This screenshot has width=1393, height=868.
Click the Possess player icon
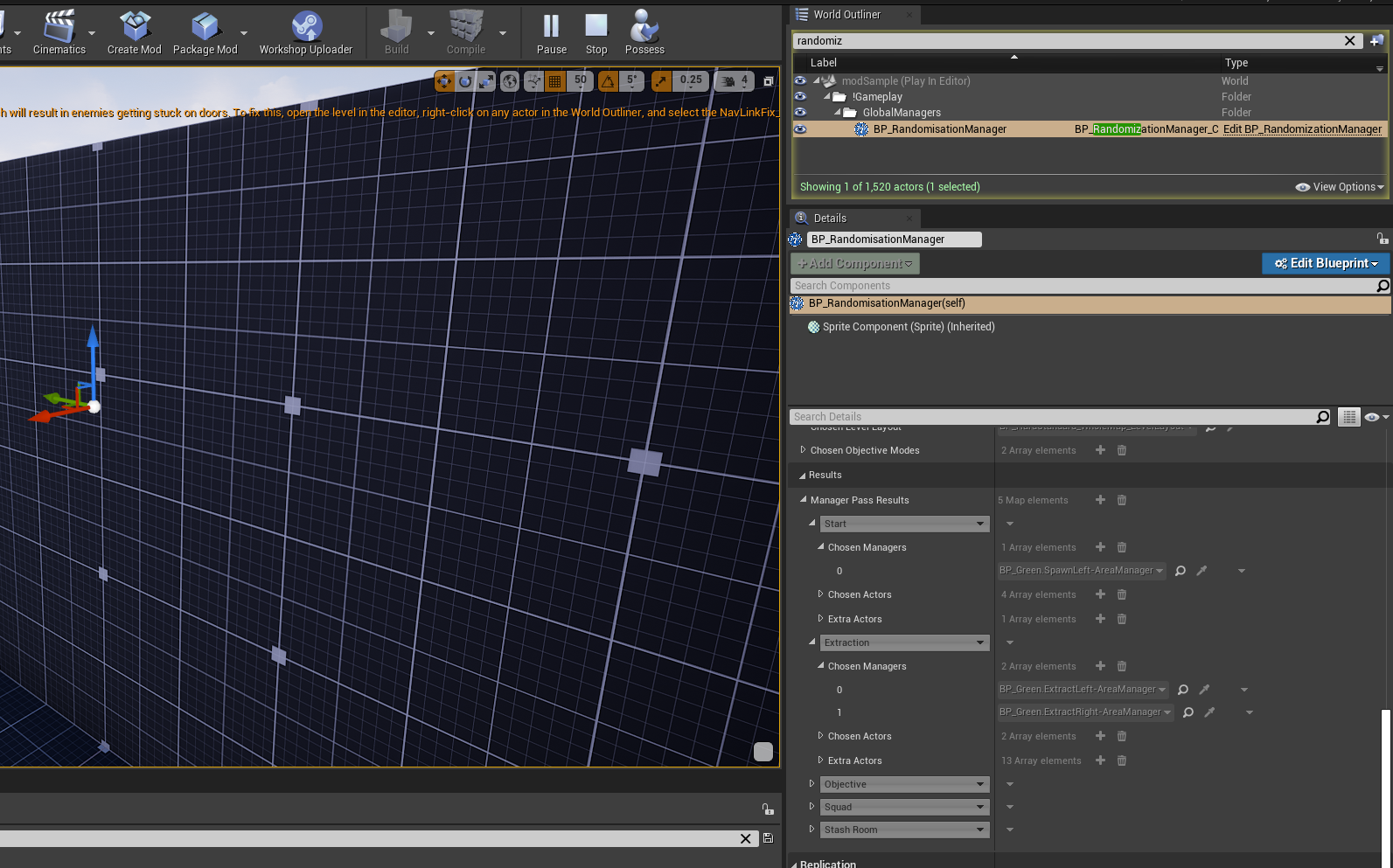pyautogui.click(x=644, y=32)
